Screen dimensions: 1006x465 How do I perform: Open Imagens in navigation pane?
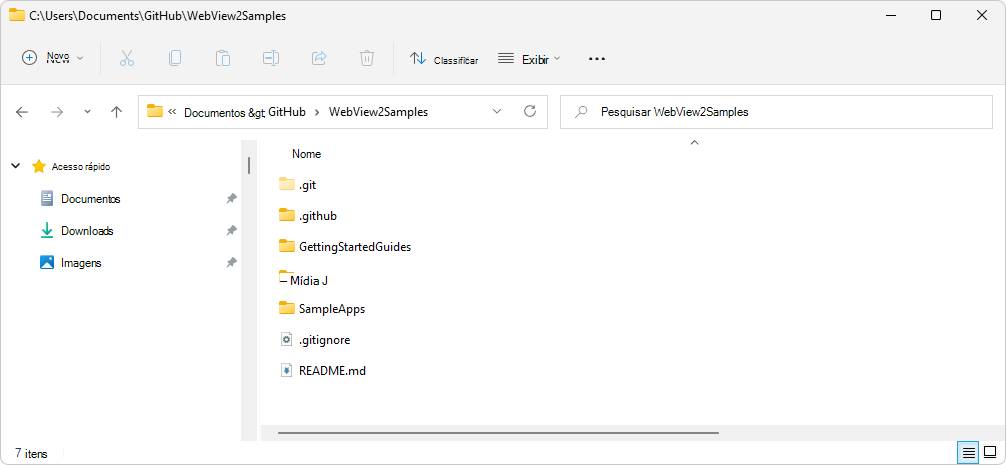click(81, 263)
